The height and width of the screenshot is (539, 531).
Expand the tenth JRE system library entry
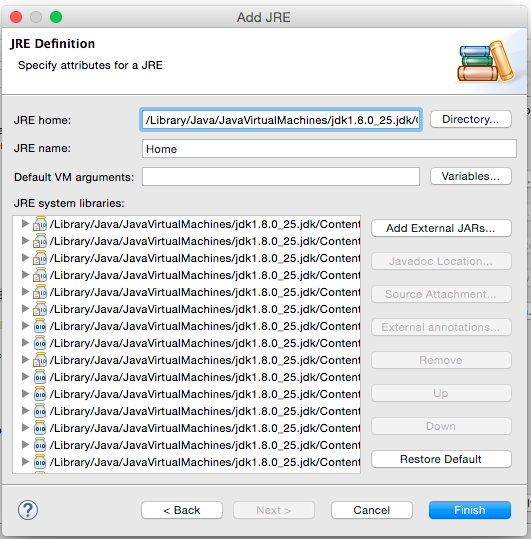pos(25,376)
